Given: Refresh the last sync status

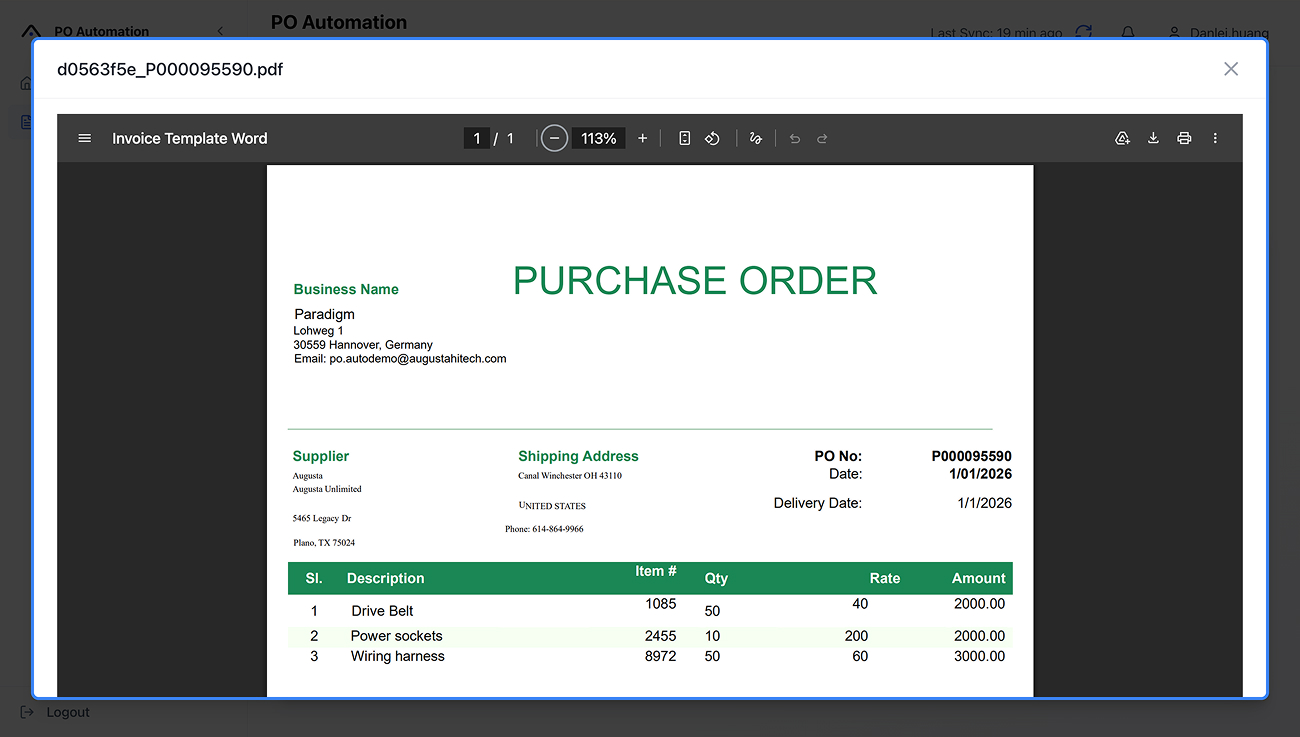Looking at the screenshot, I should pyautogui.click(x=1083, y=32).
